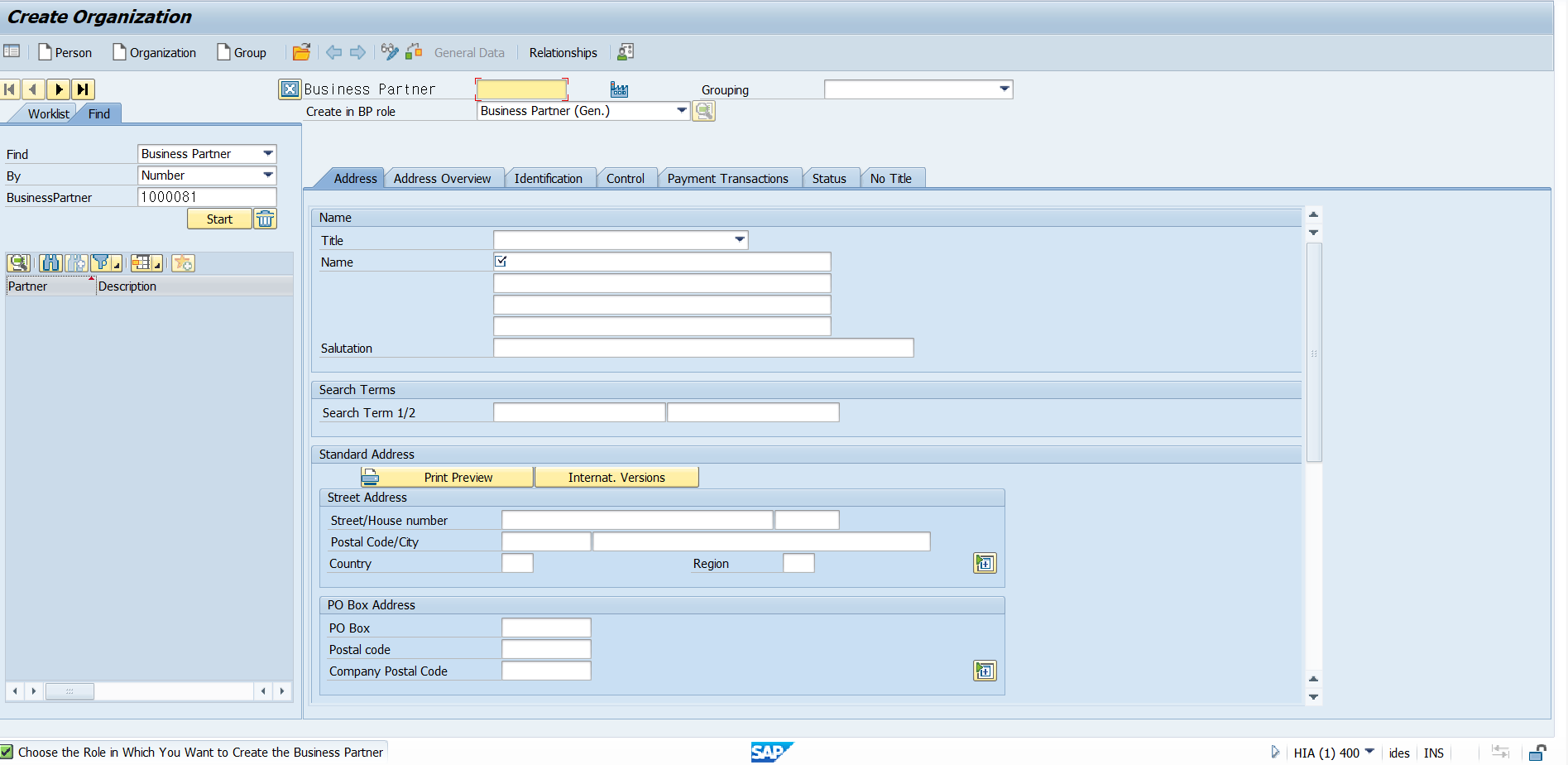Go to the previous business partner
Screen dimensions: 1568x765
33,89
